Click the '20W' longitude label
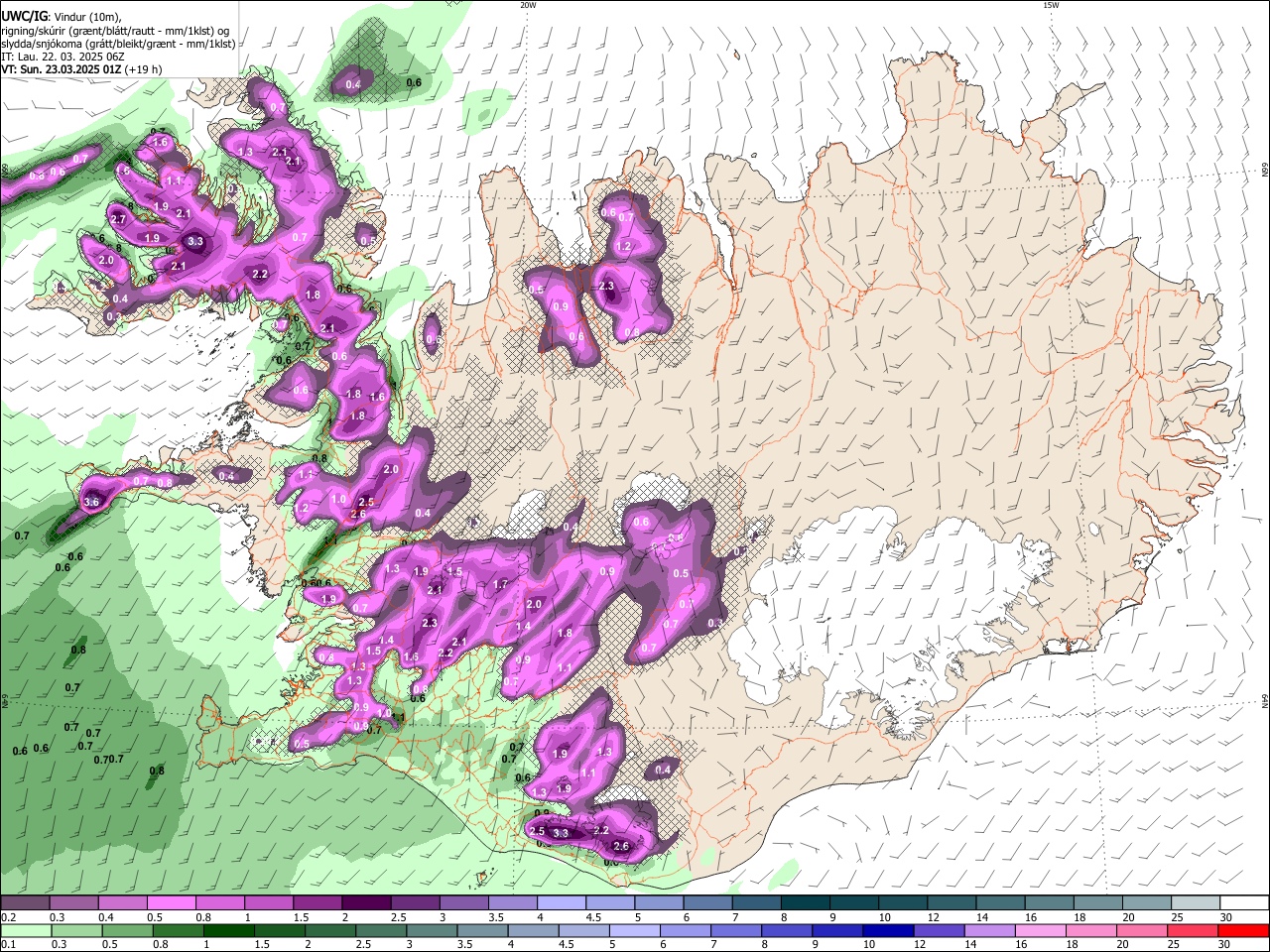 tap(528, 5)
